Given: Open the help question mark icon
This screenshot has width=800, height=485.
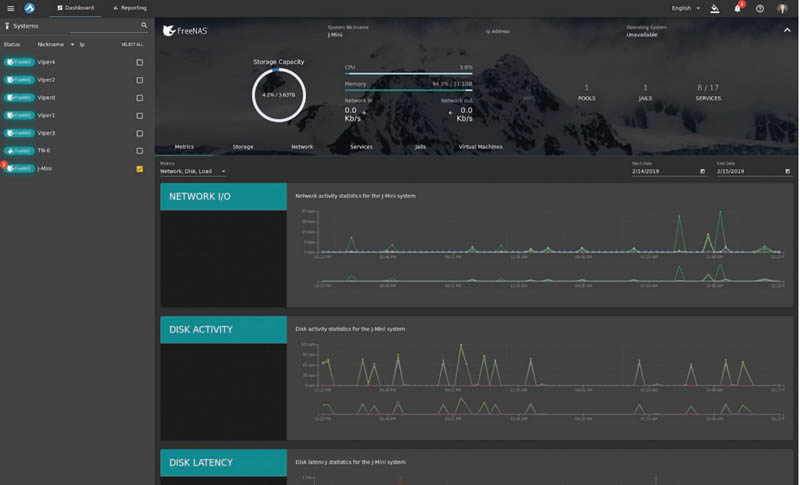Looking at the screenshot, I should coord(760,8).
